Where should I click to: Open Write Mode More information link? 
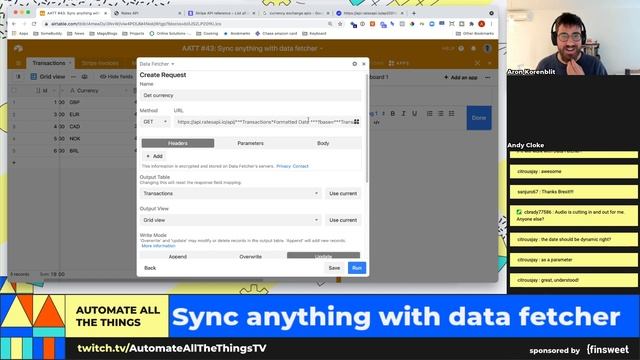(x=158, y=246)
